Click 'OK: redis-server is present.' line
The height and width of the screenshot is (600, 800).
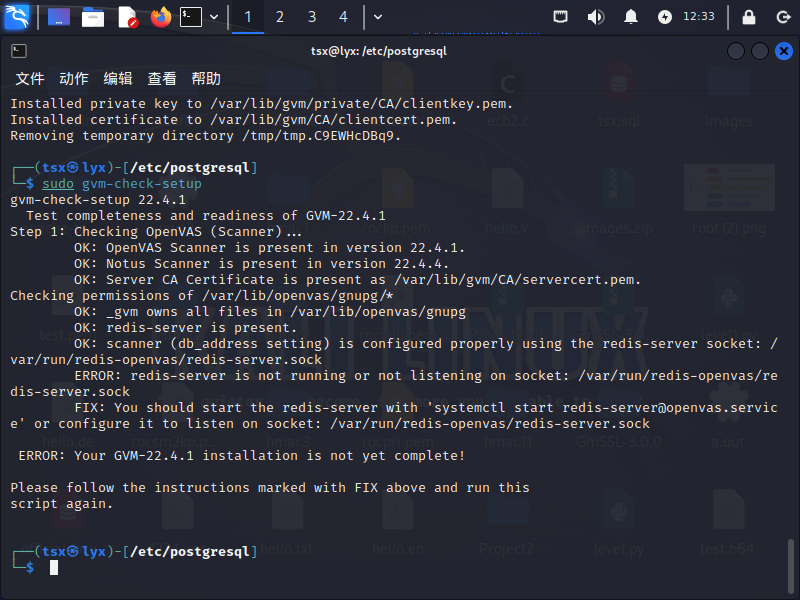click(x=185, y=328)
